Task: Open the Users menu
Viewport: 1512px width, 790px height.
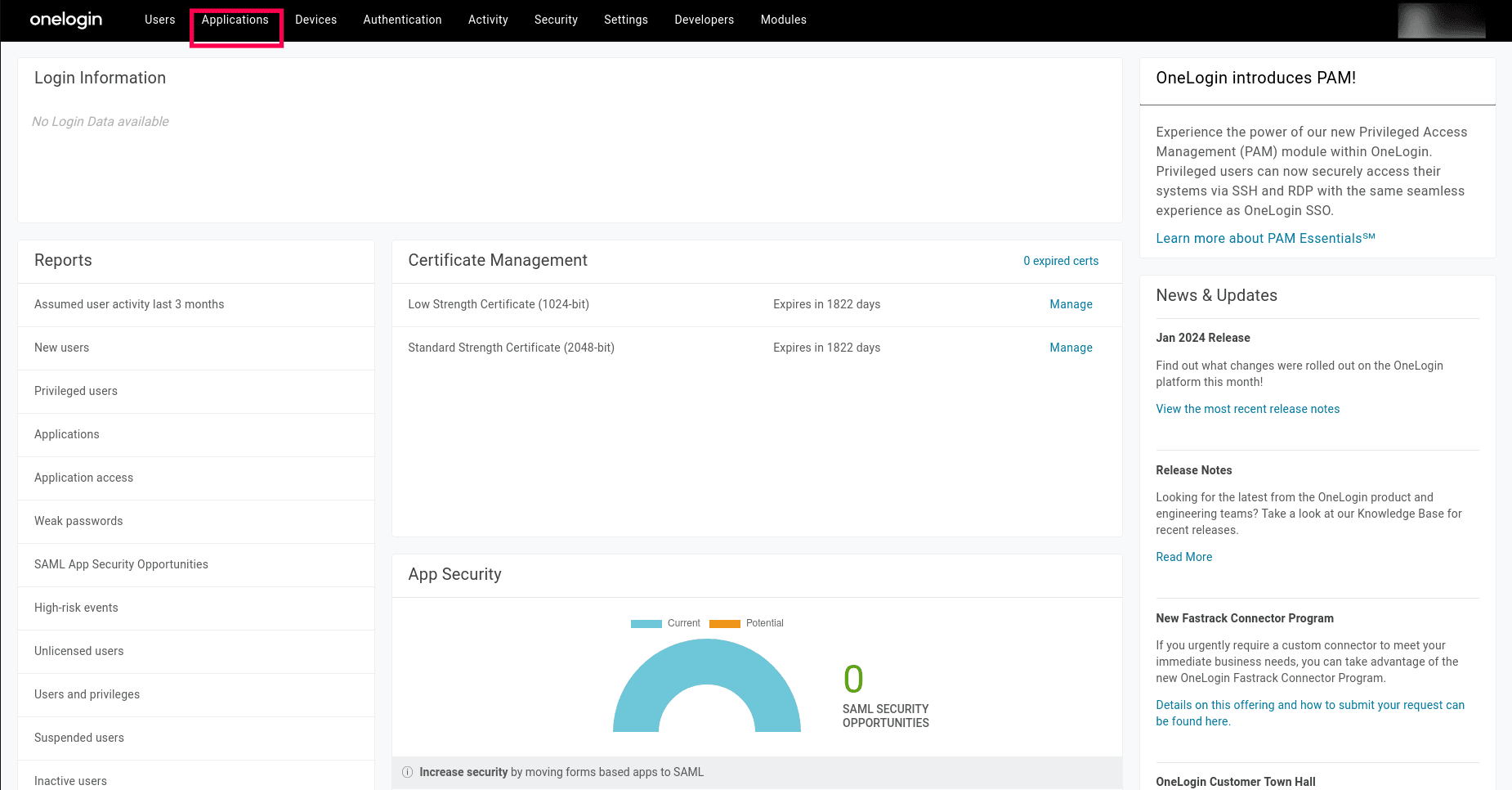Action: tap(159, 20)
